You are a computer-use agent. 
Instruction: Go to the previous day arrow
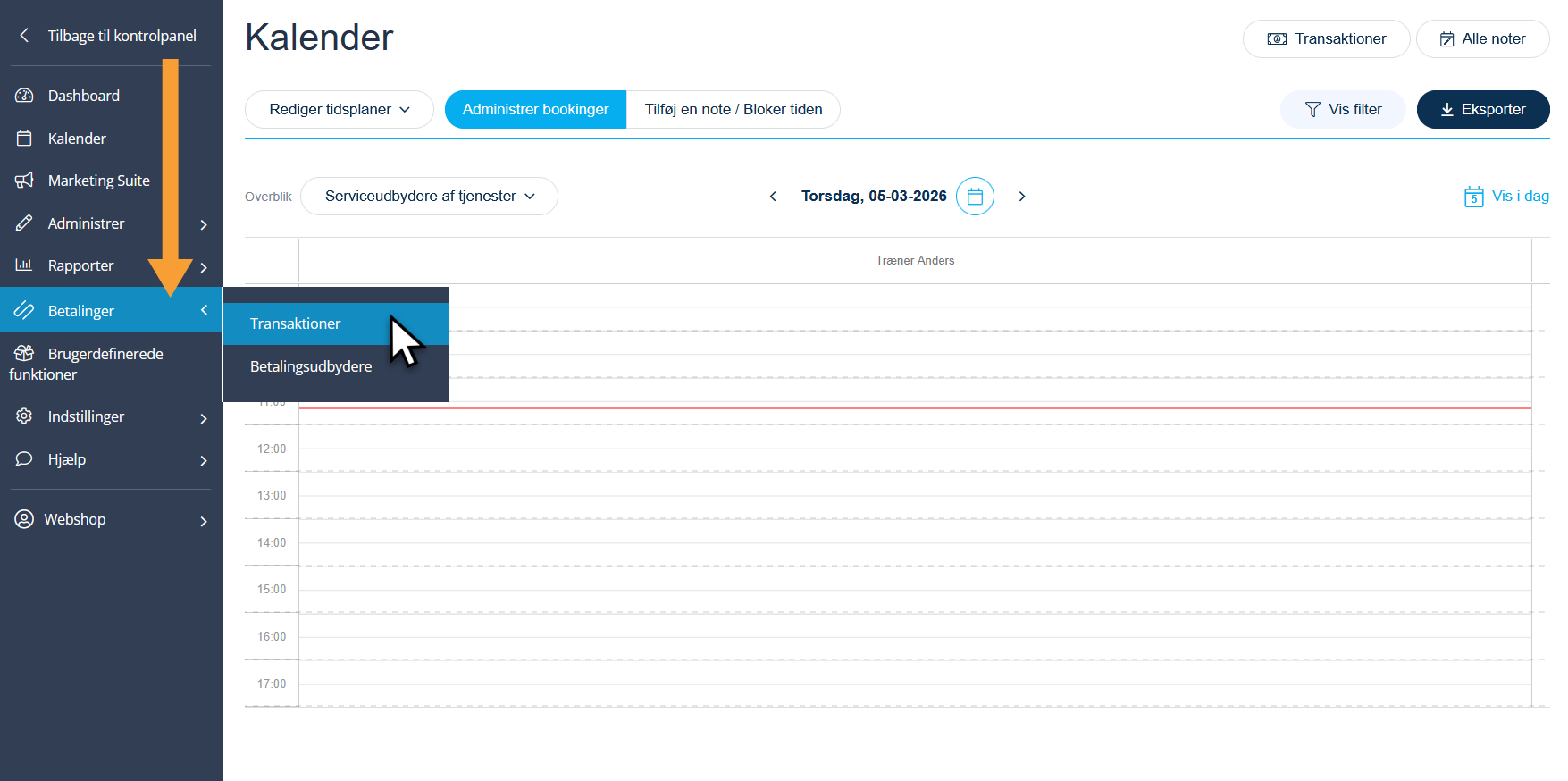[x=773, y=197]
